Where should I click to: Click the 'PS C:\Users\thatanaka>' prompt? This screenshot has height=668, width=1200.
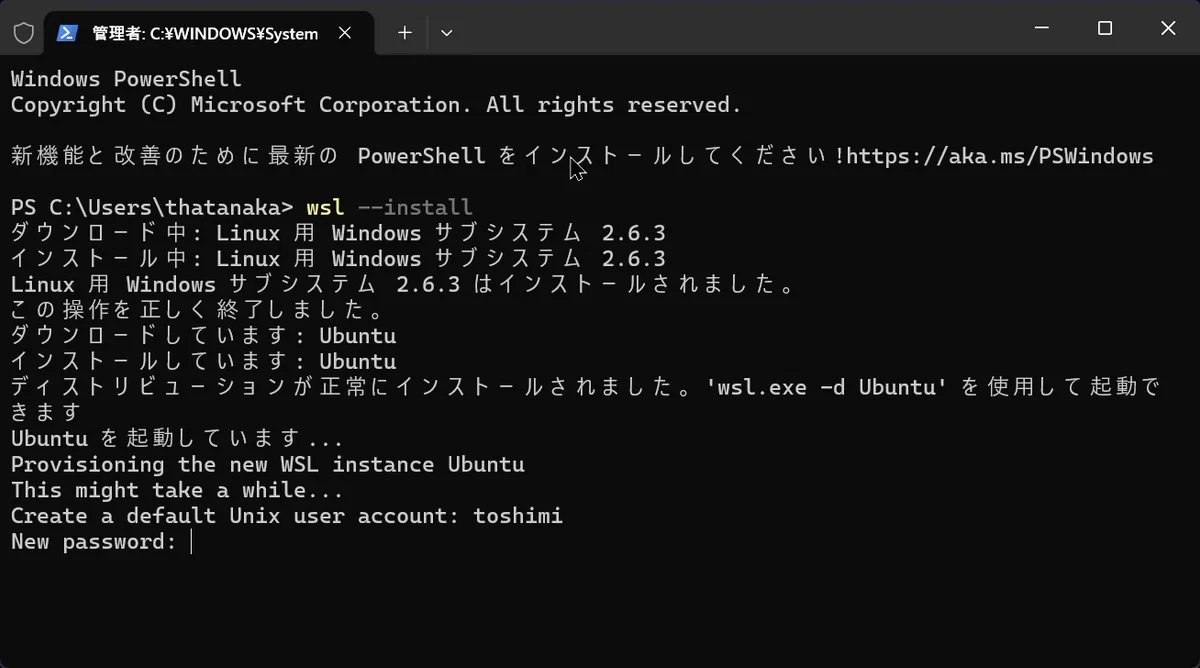tap(152, 207)
